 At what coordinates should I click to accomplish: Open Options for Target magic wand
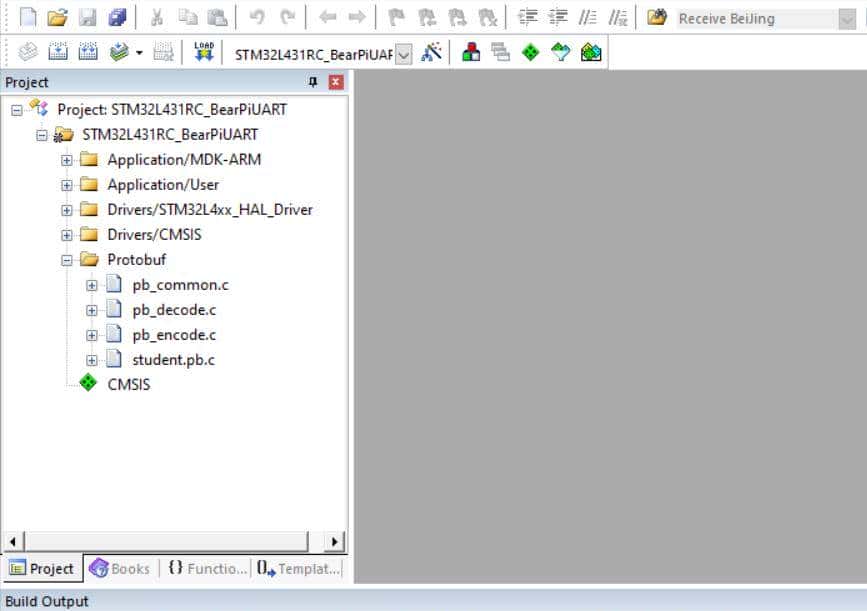(431, 53)
